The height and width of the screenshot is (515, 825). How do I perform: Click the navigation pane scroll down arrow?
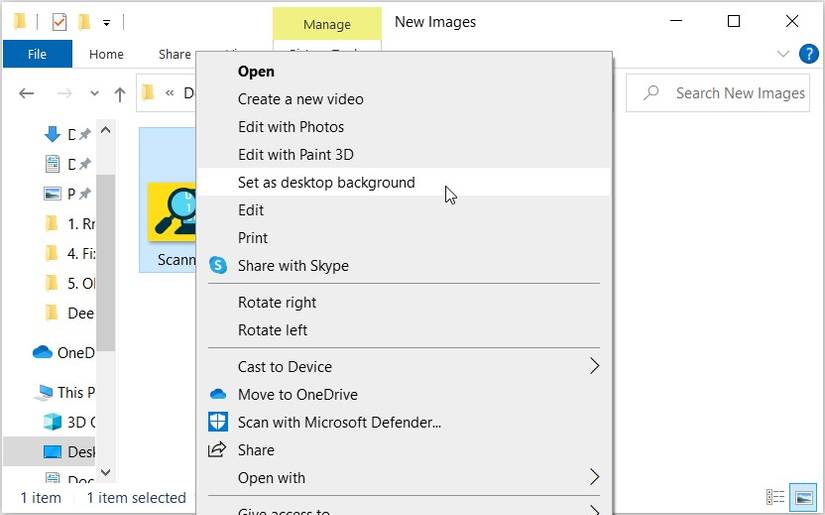click(106, 472)
